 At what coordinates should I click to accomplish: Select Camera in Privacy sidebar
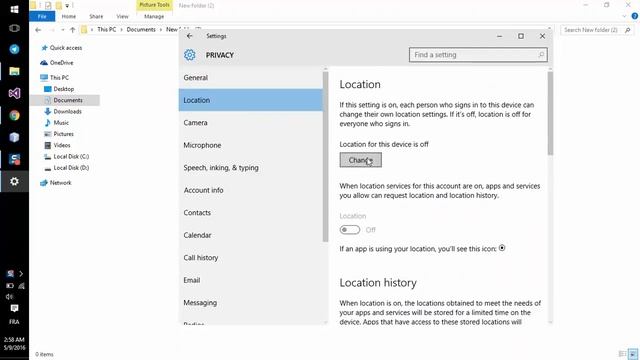(251, 122)
